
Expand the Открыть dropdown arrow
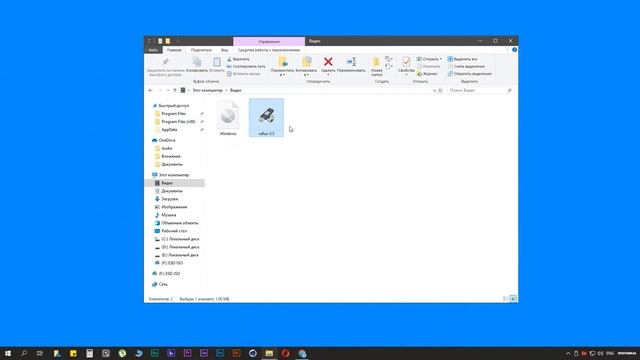[x=441, y=59]
